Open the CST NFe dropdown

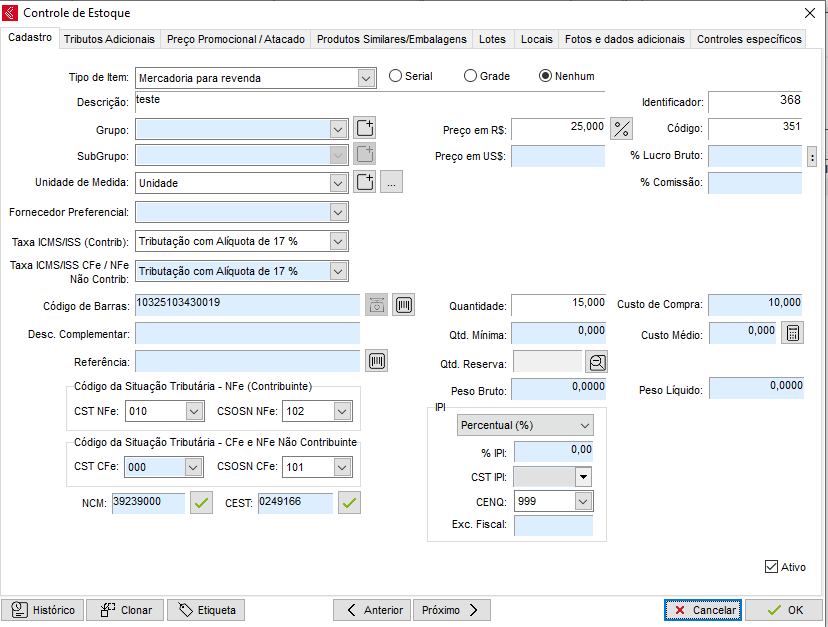[x=194, y=411]
